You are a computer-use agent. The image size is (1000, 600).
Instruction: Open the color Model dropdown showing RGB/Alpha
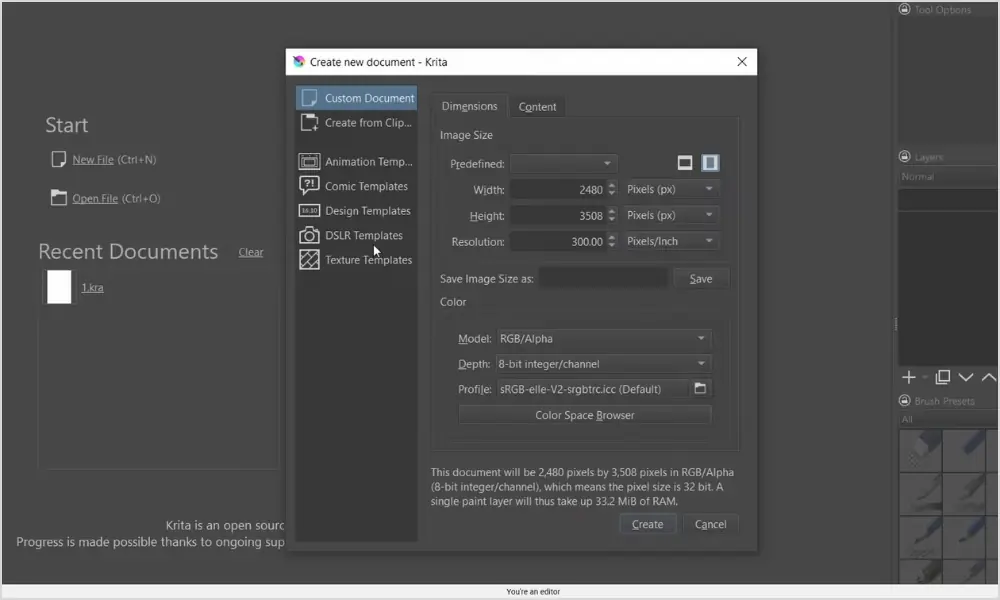click(x=604, y=338)
